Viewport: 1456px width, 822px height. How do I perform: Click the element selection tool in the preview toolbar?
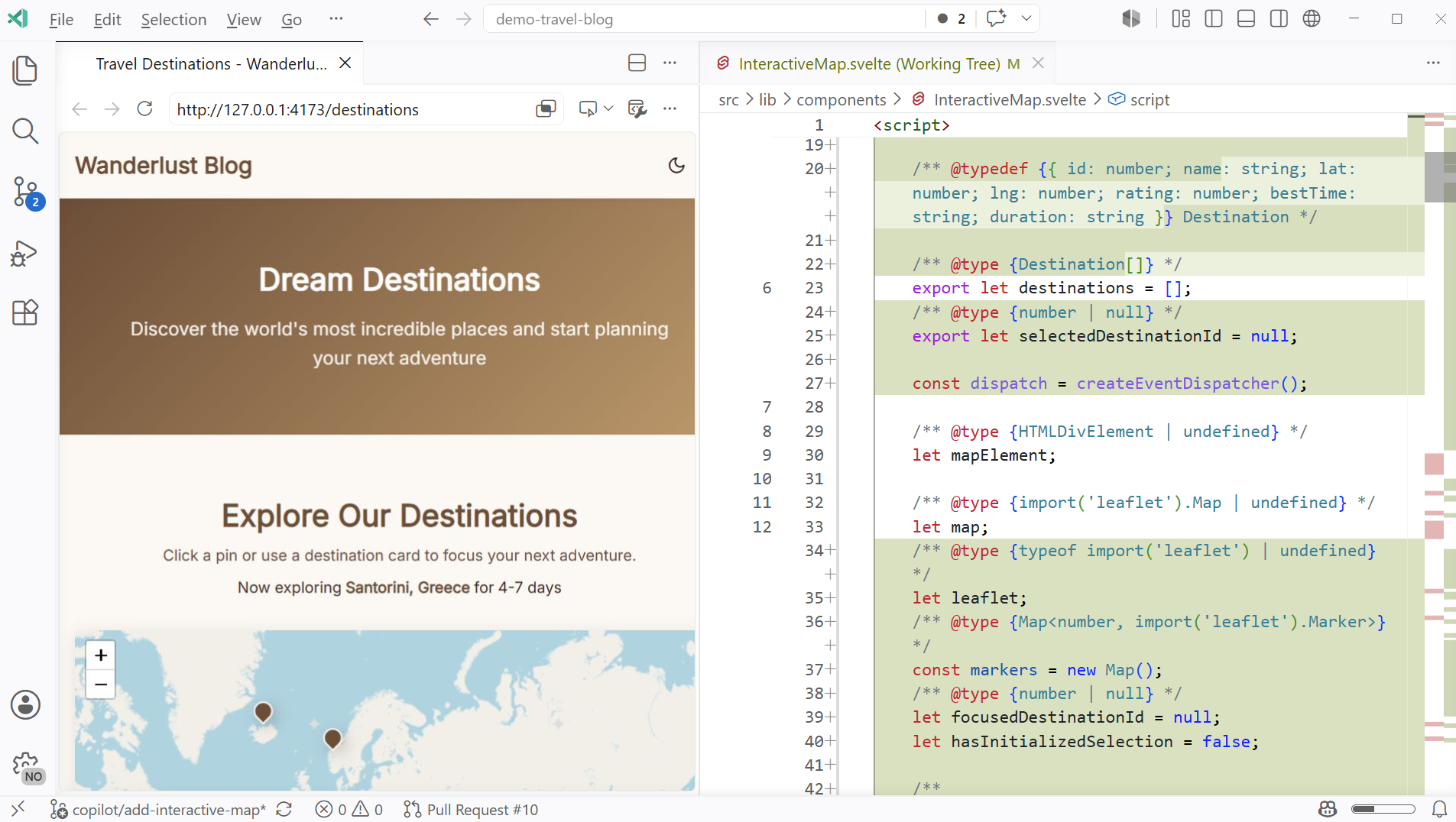[587, 109]
